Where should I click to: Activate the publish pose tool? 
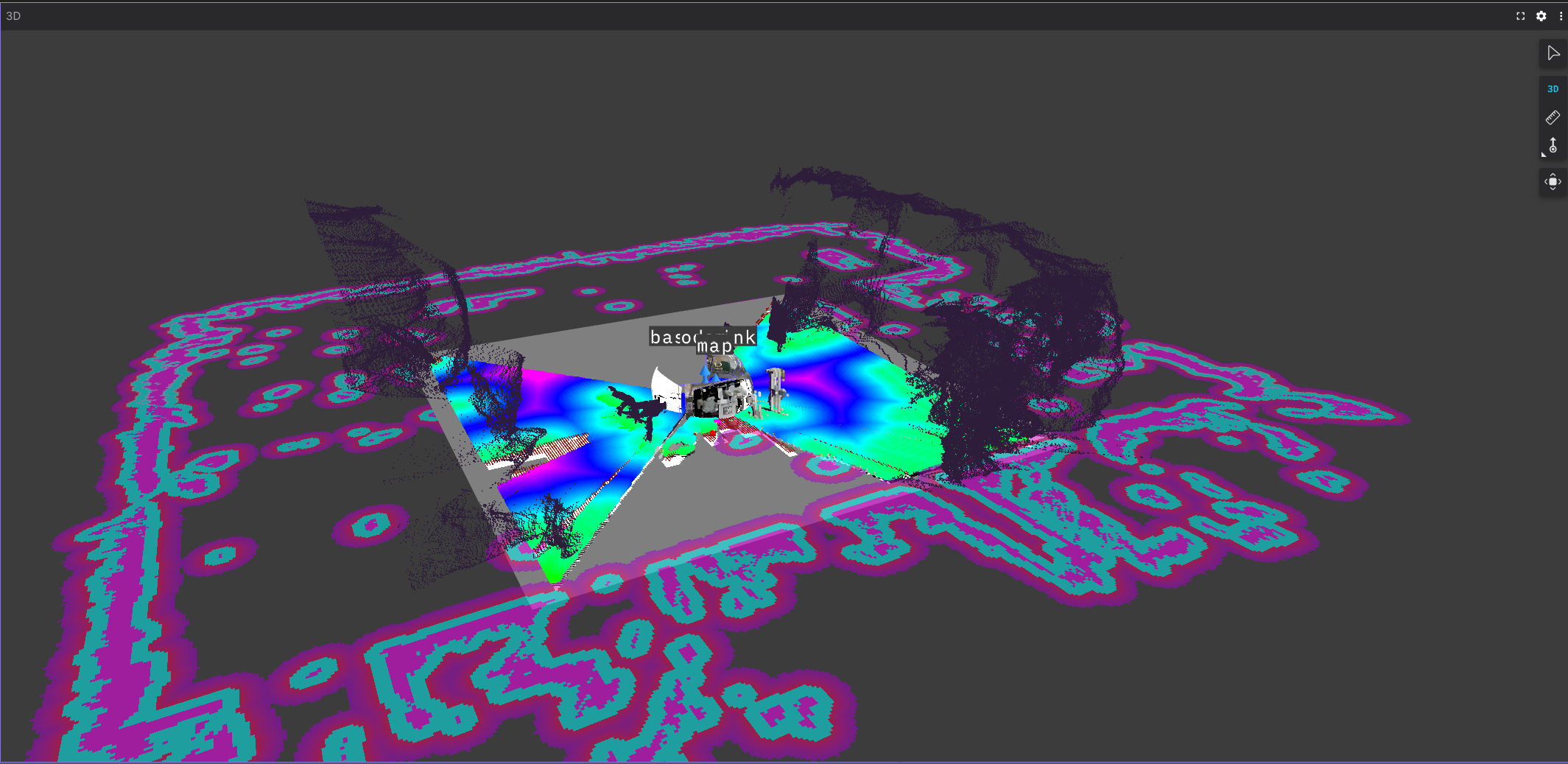click(x=1553, y=146)
